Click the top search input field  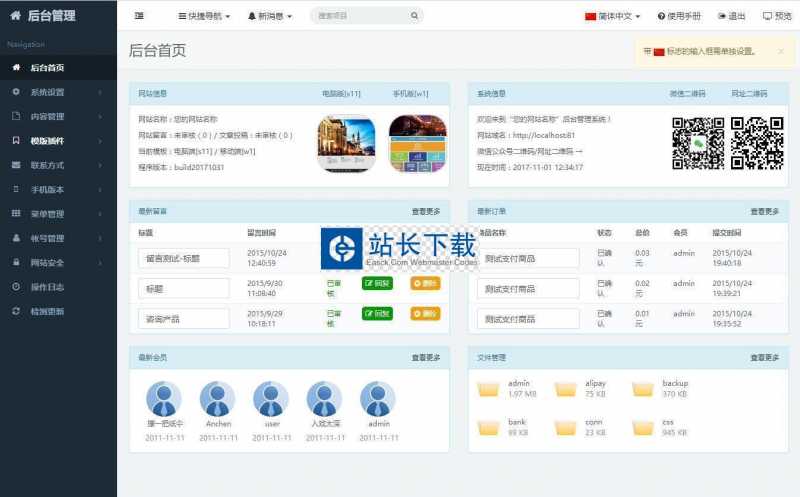pos(358,16)
